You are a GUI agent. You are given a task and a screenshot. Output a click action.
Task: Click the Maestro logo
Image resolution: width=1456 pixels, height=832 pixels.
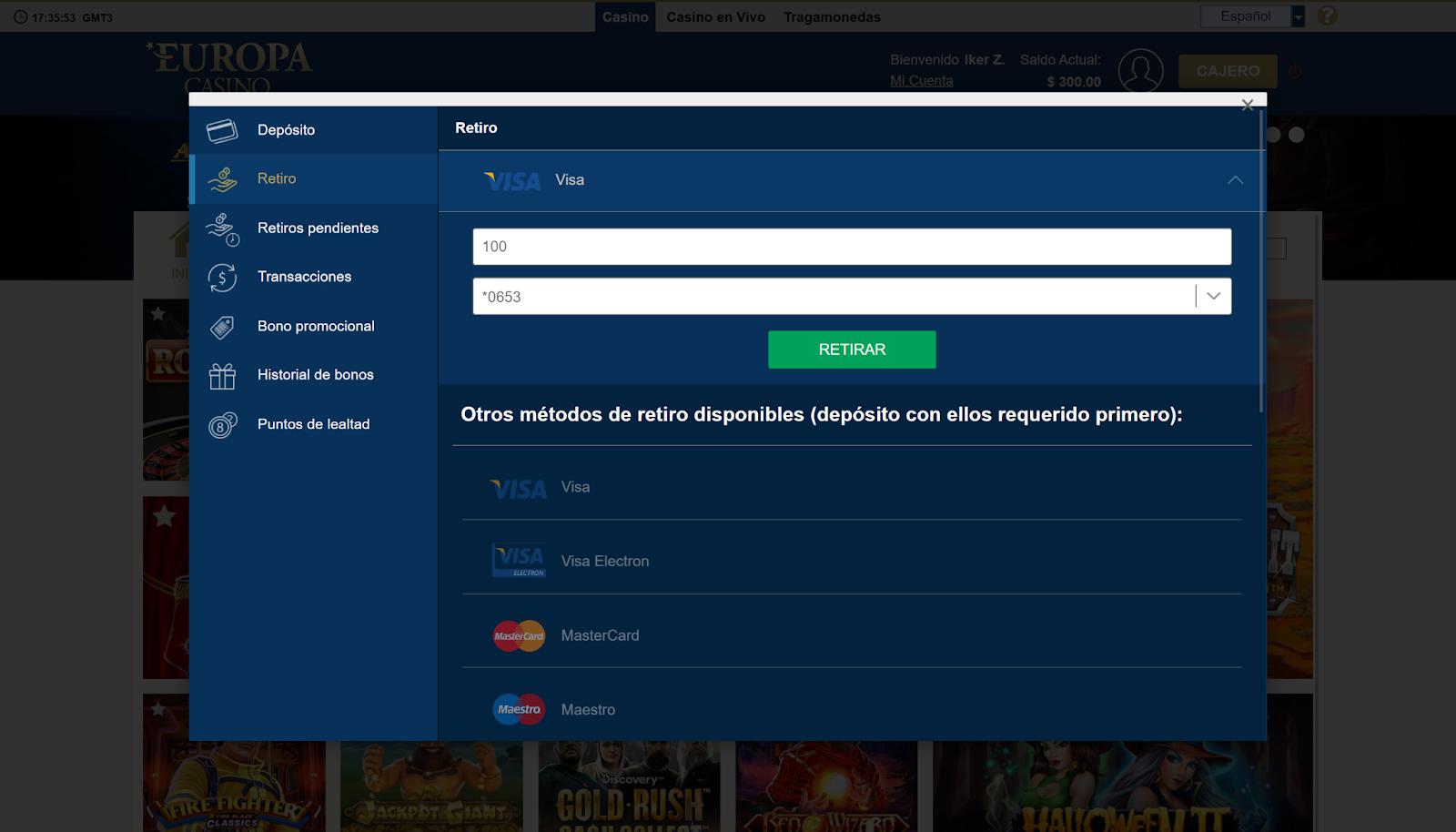tap(519, 709)
